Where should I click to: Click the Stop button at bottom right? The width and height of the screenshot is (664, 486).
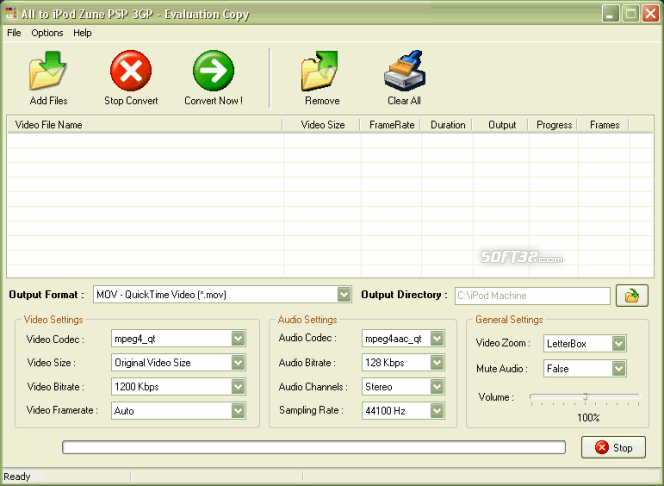point(613,447)
